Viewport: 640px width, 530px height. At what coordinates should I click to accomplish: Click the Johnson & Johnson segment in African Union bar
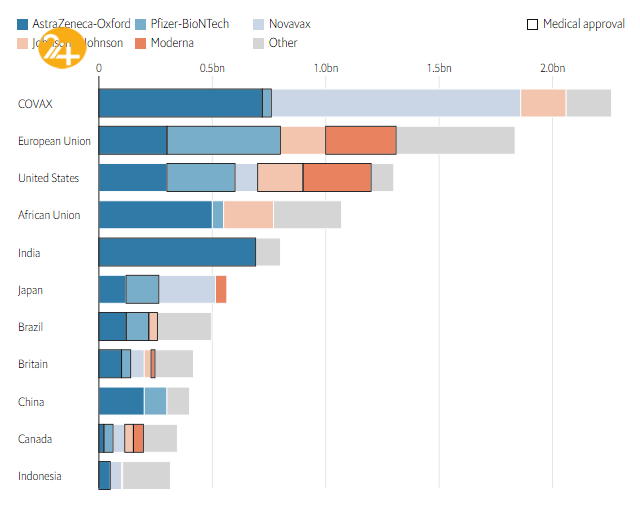click(x=248, y=215)
